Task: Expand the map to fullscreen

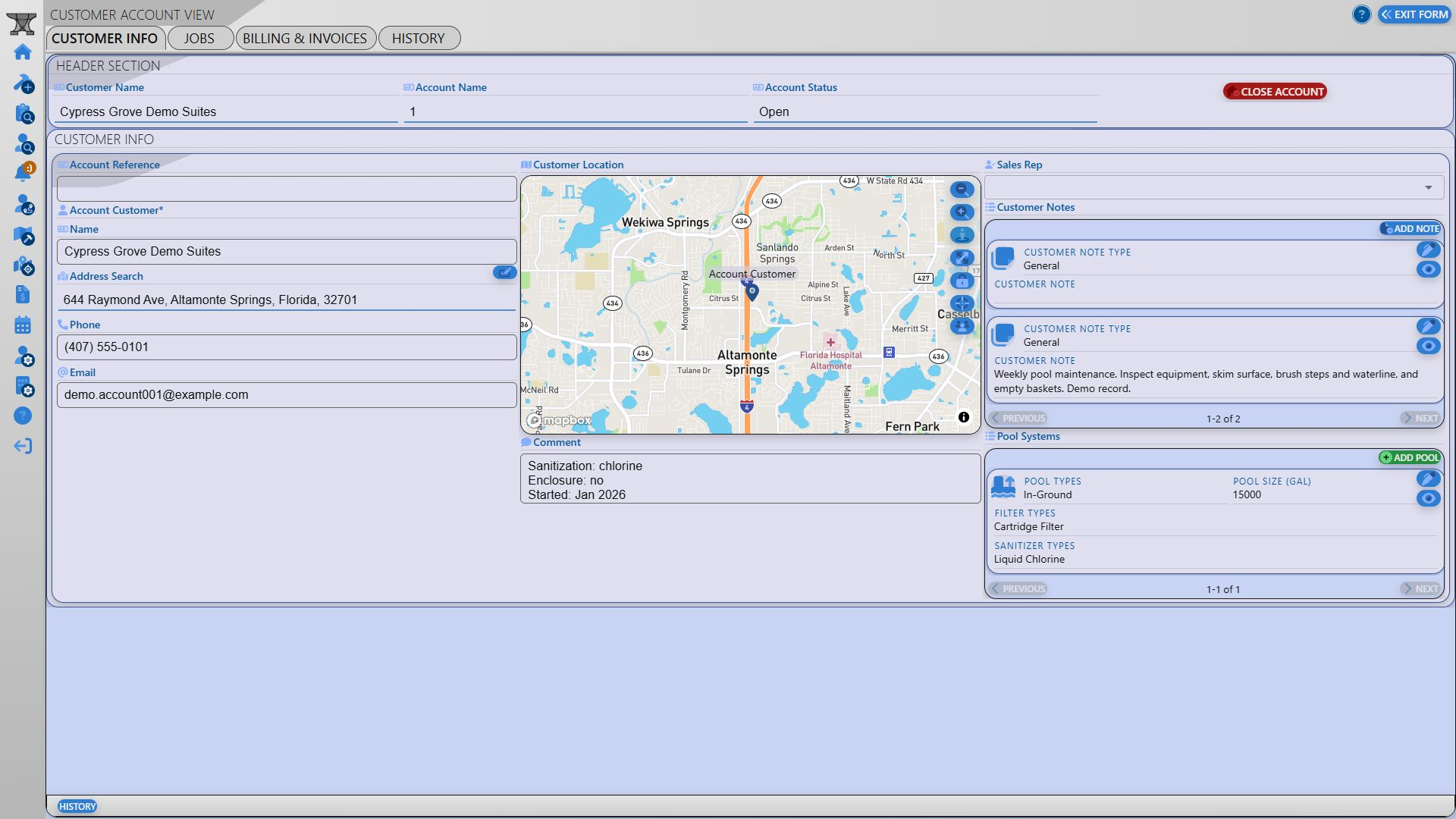Action: click(x=962, y=258)
